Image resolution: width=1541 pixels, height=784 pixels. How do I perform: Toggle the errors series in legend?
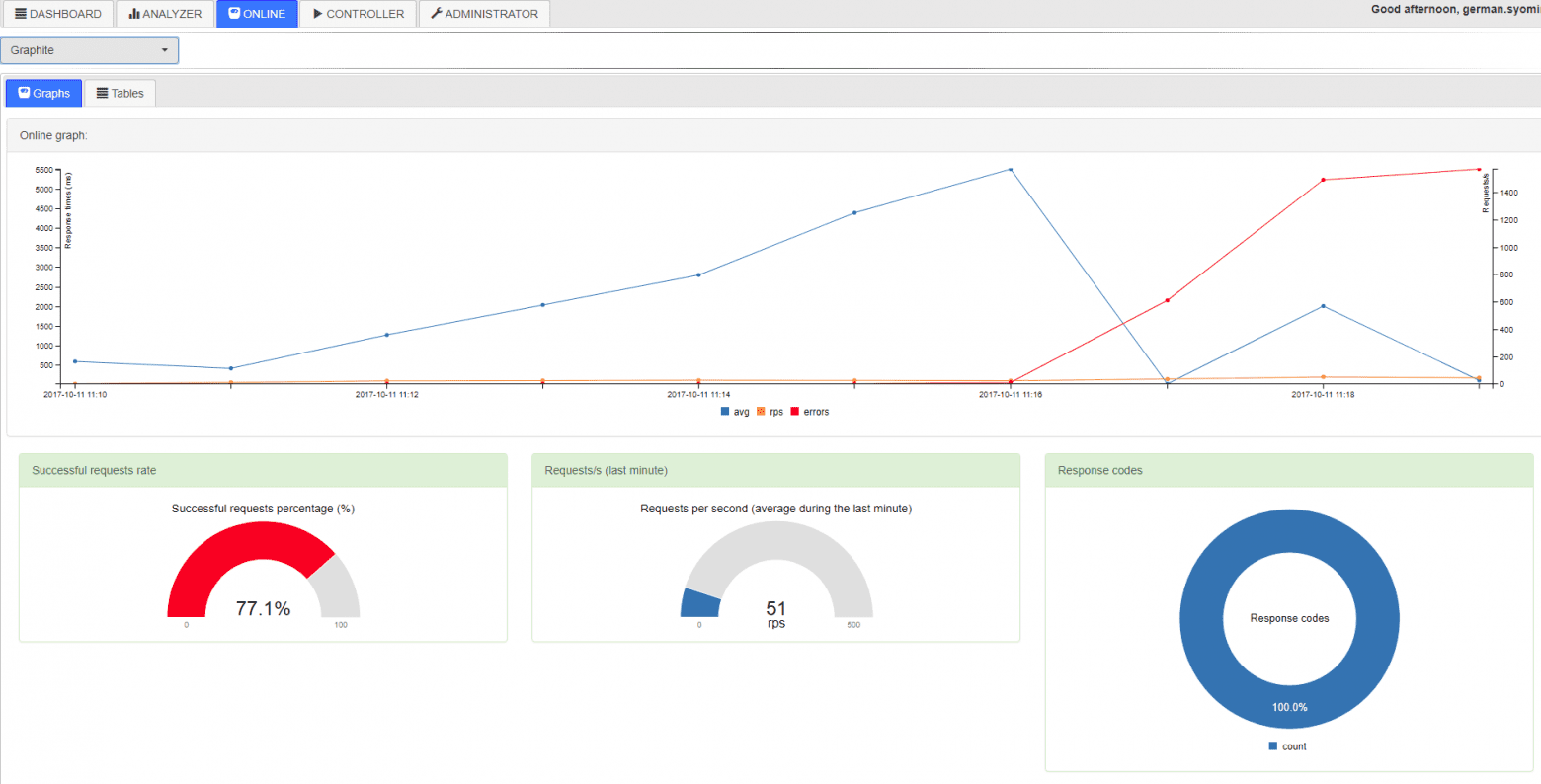tap(809, 412)
